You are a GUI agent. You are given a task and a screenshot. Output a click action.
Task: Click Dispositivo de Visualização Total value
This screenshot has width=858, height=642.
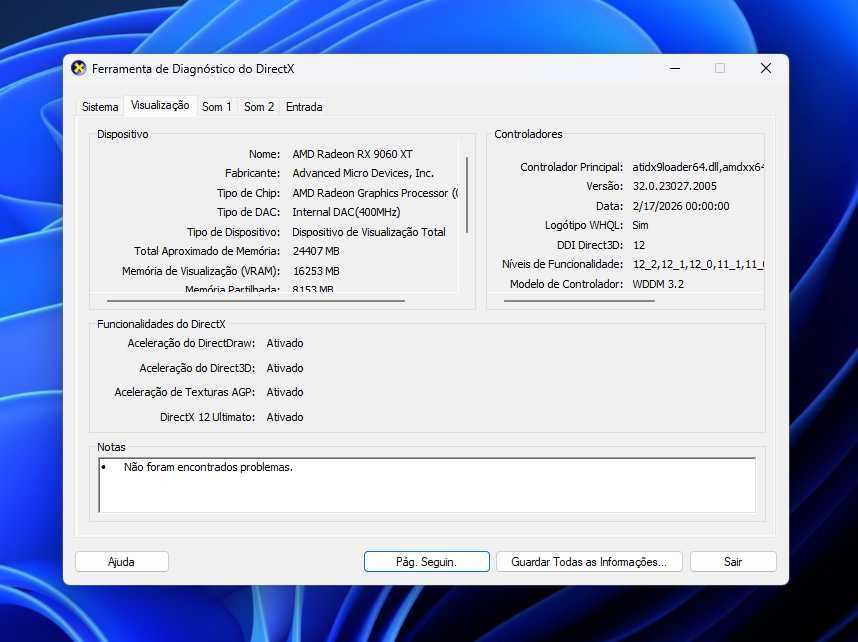pyautogui.click(x=369, y=232)
